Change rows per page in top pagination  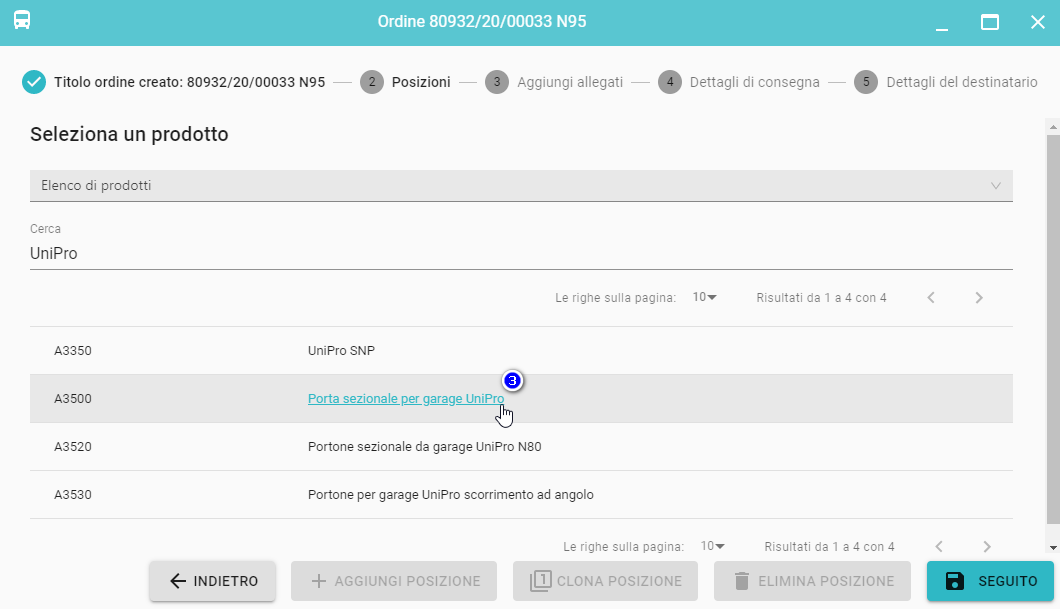click(x=705, y=297)
